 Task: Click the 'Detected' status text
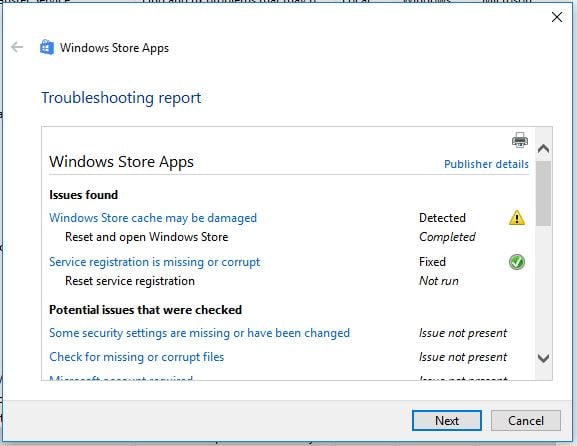coord(442,218)
